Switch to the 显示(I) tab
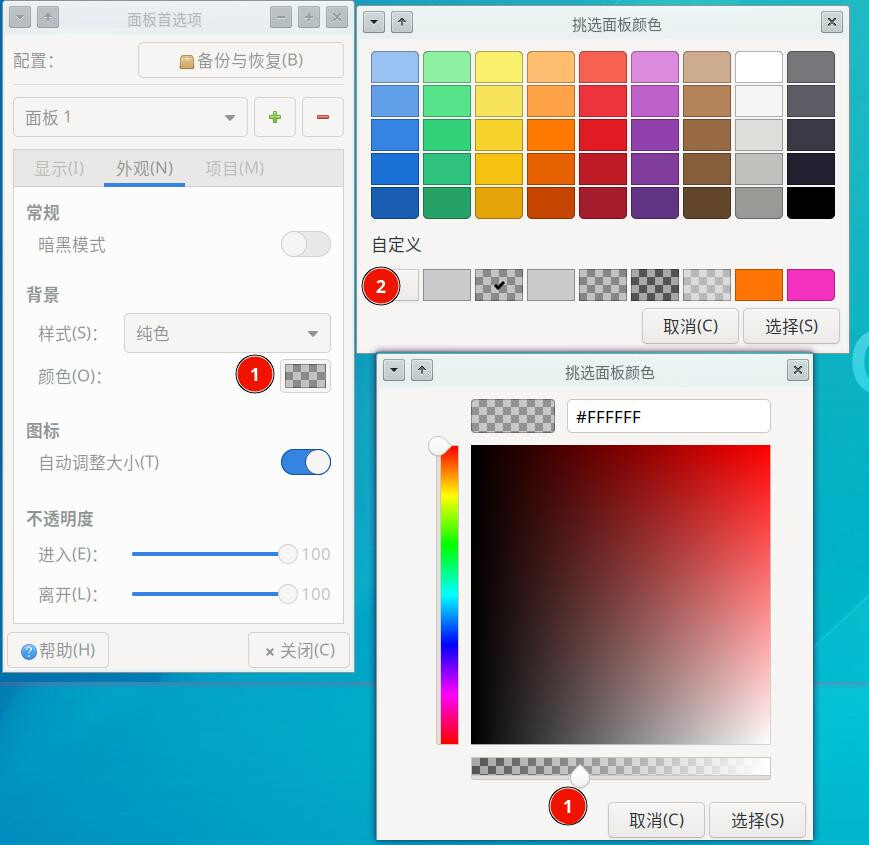 point(59,168)
